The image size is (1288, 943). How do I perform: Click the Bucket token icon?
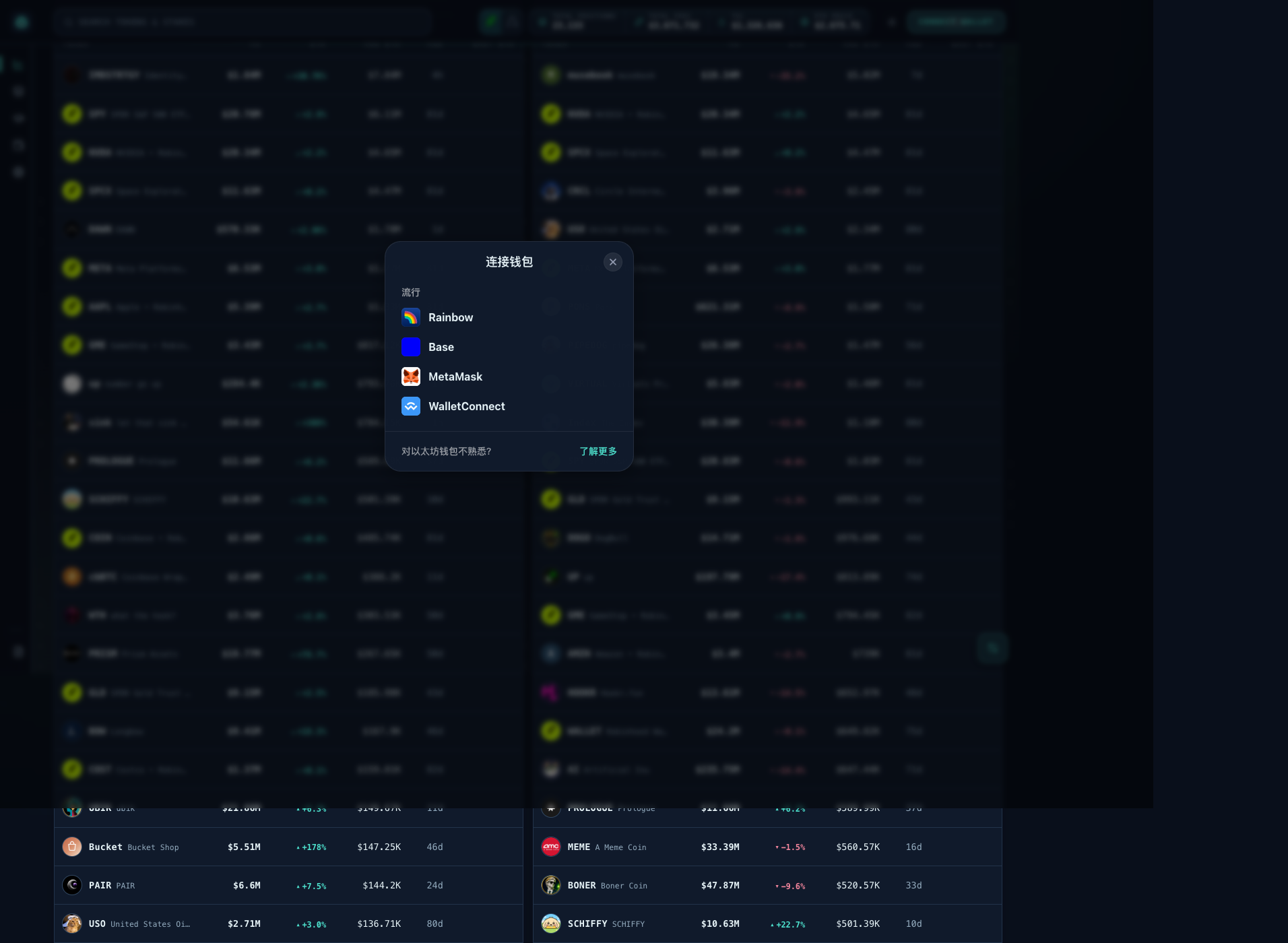pyautogui.click(x=72, y=847)
